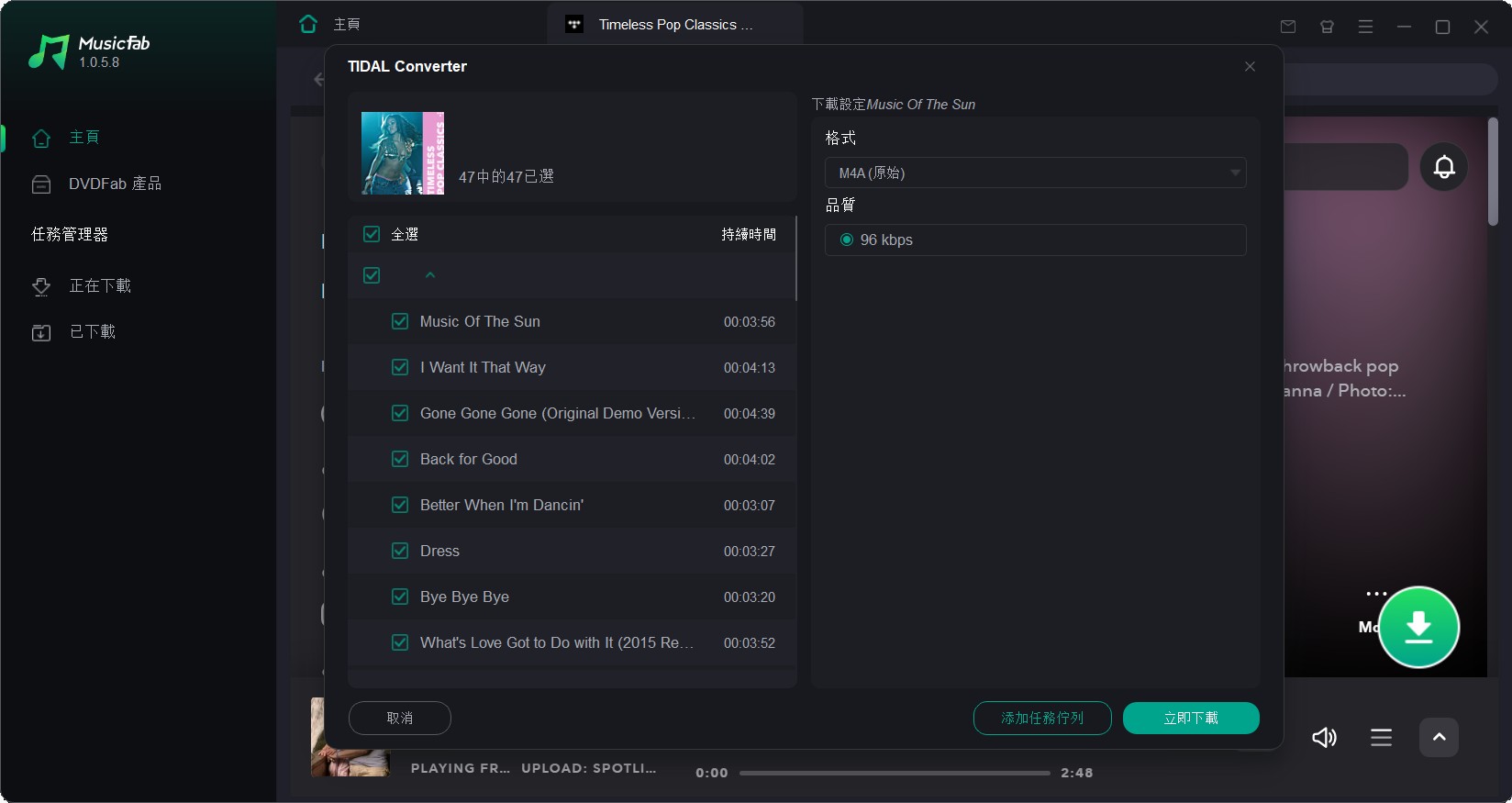Open the player queue list icon
The image size is (1512, 803).
tap(1381, 737)
